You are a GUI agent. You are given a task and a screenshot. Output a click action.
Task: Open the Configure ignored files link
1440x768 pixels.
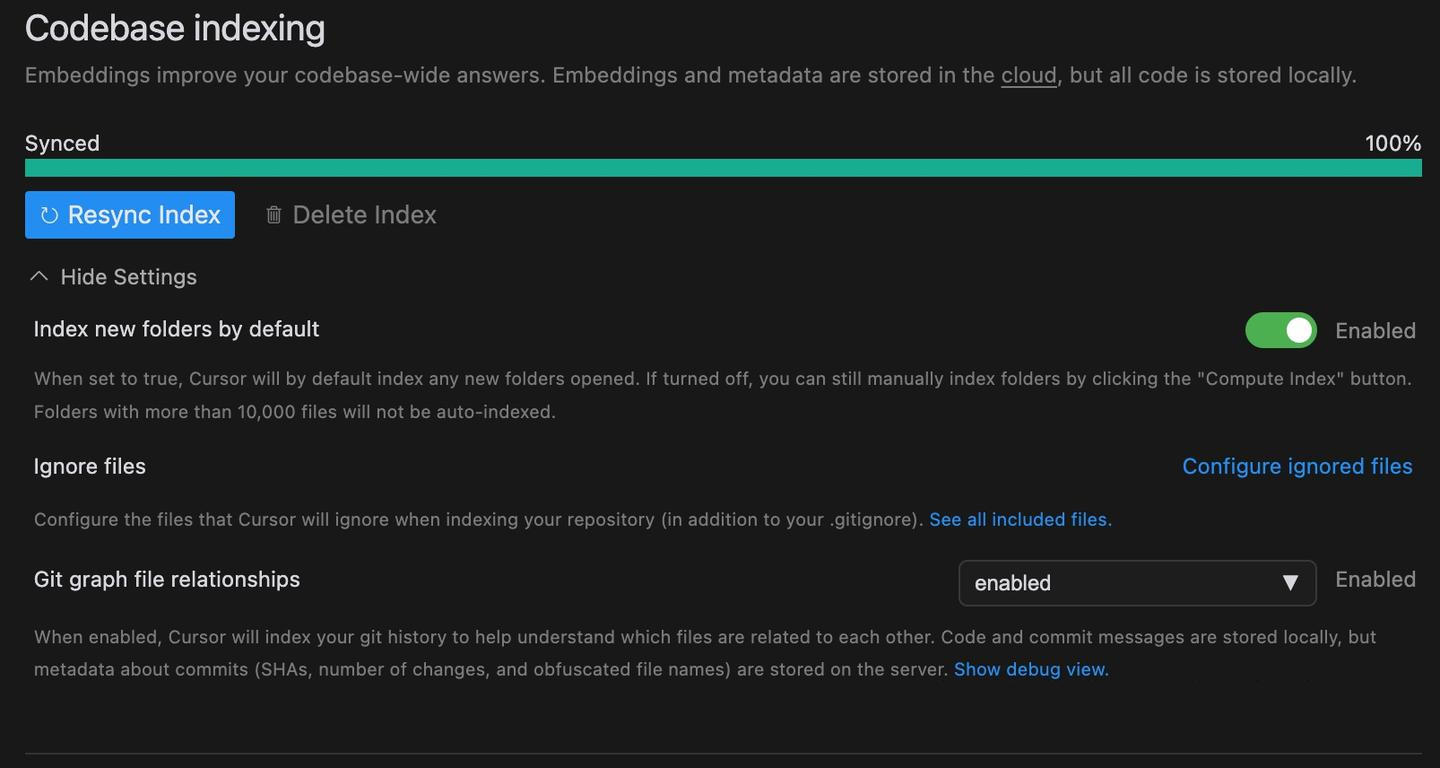(1297, 466)
